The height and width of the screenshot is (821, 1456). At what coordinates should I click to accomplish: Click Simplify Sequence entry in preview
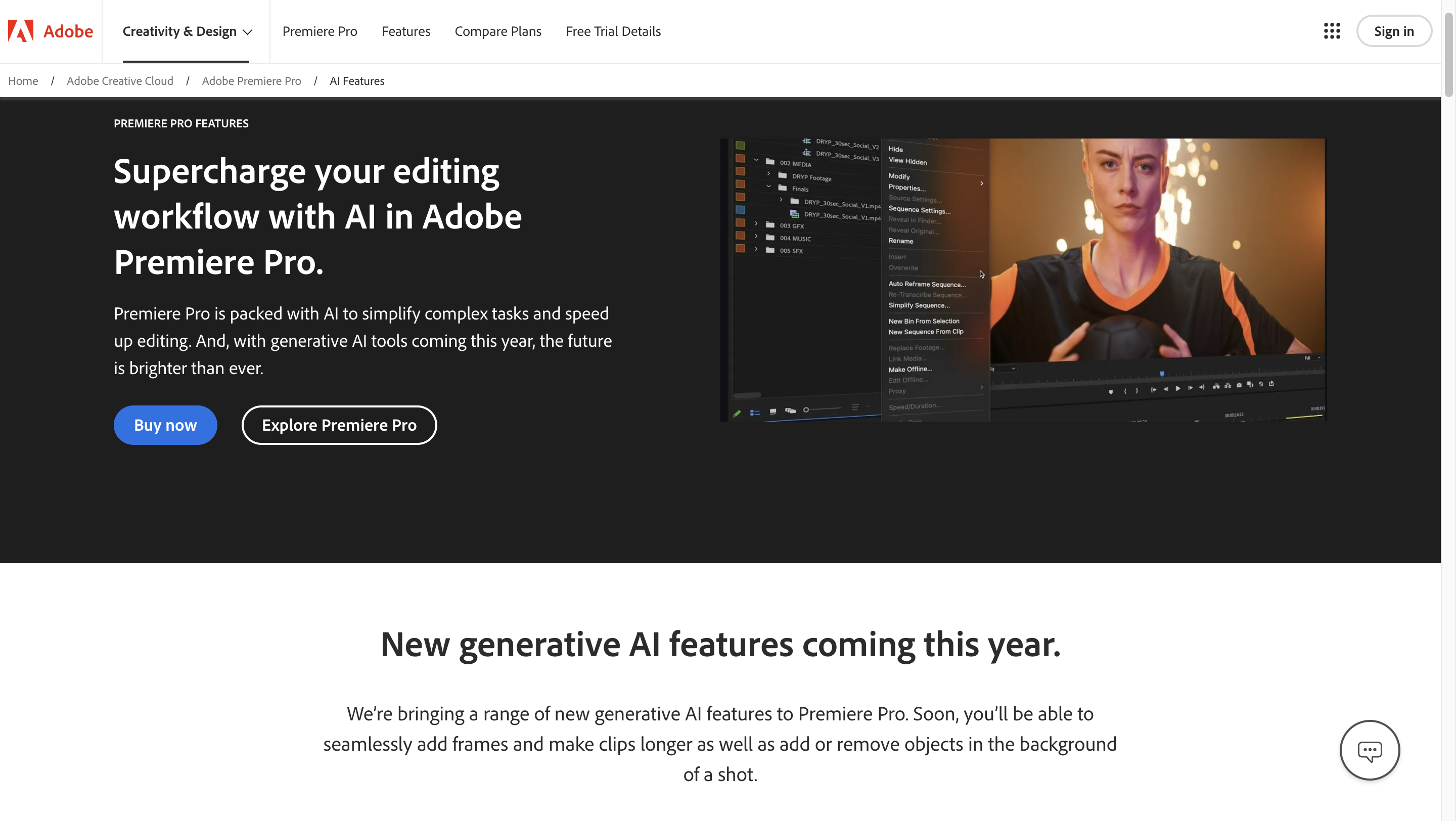[919, 305]
